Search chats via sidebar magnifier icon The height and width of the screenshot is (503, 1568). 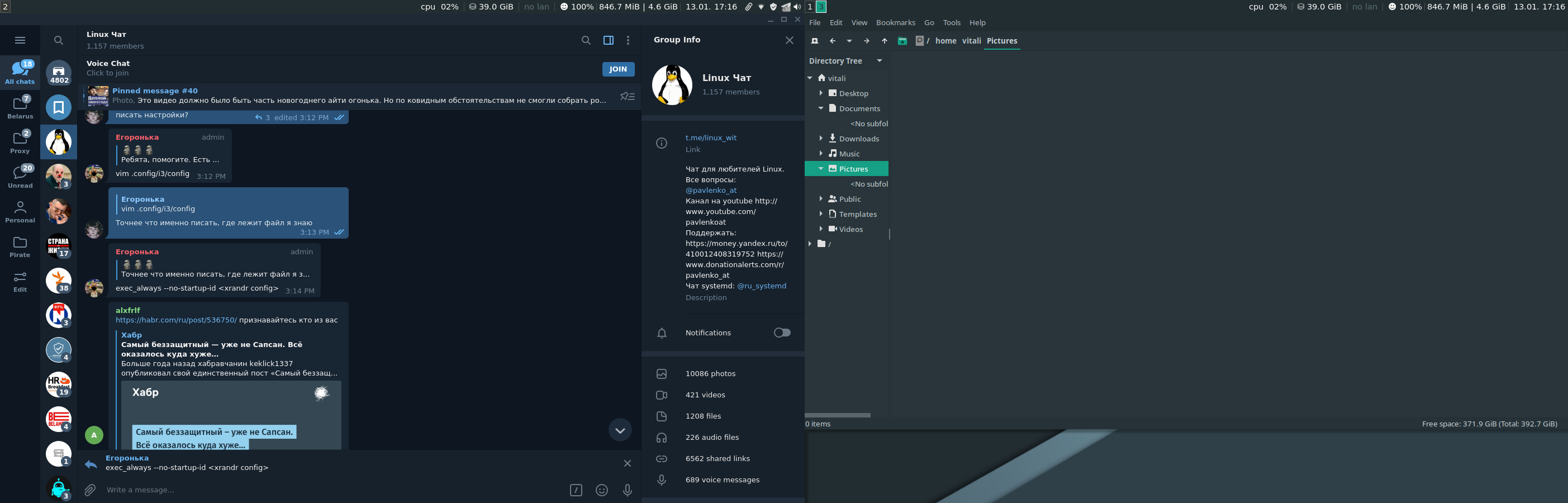[x=59, y=40]
